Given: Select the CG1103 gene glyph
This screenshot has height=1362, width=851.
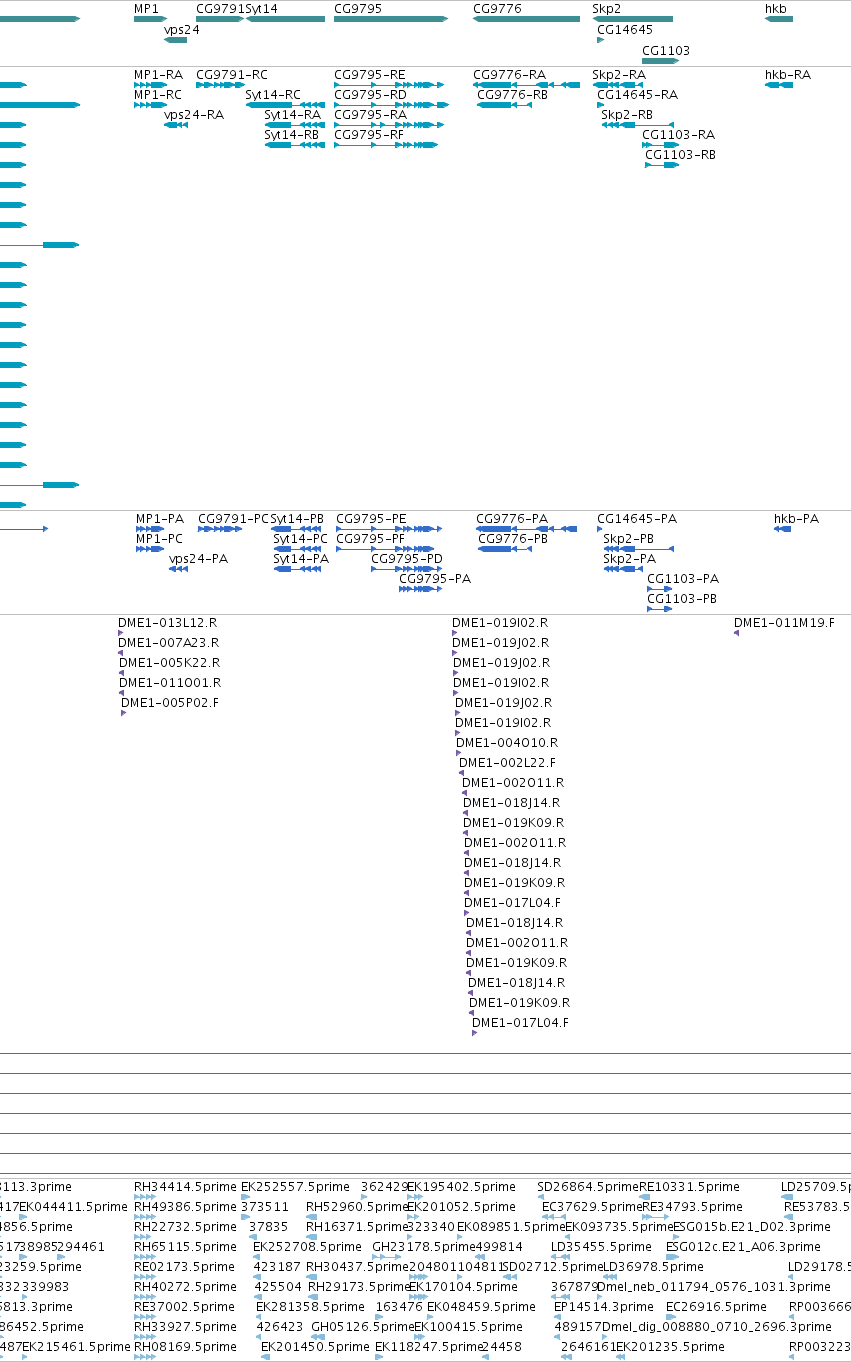Looking at the screenshot, I should click(x=660, y=61).
